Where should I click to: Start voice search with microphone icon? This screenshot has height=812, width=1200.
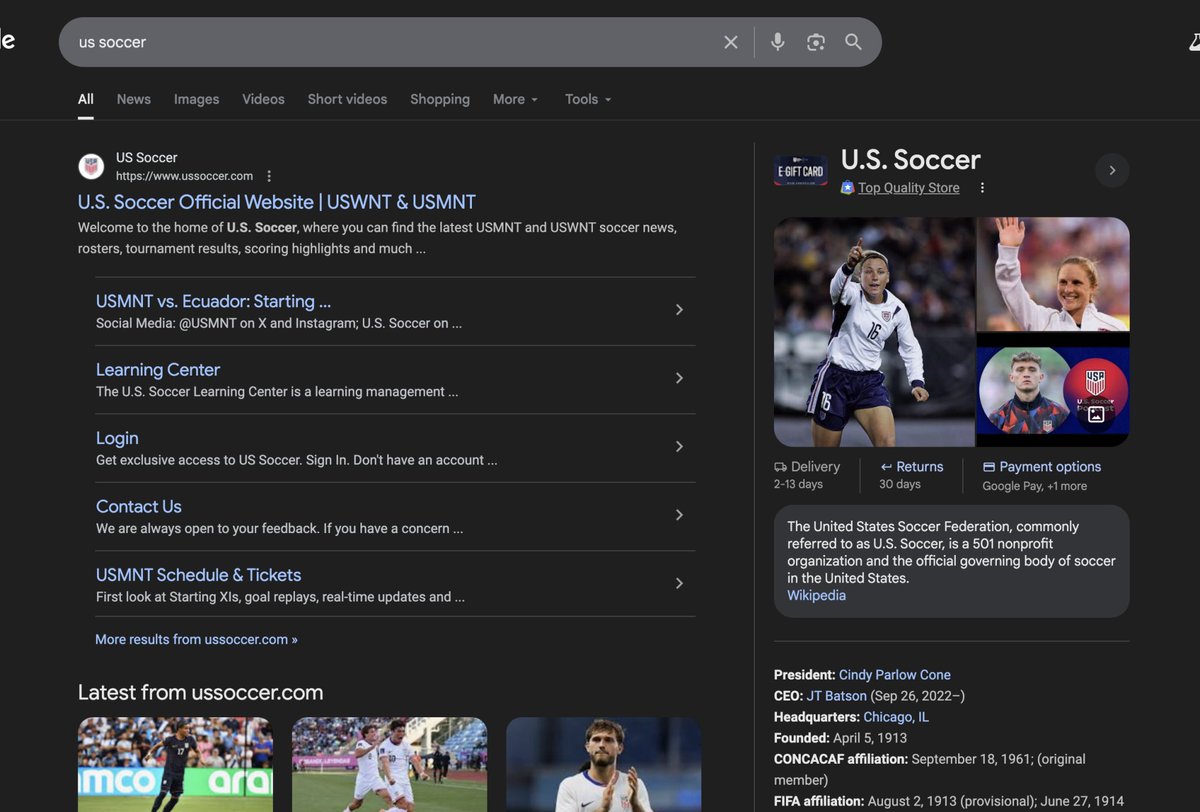pos(777,42)
